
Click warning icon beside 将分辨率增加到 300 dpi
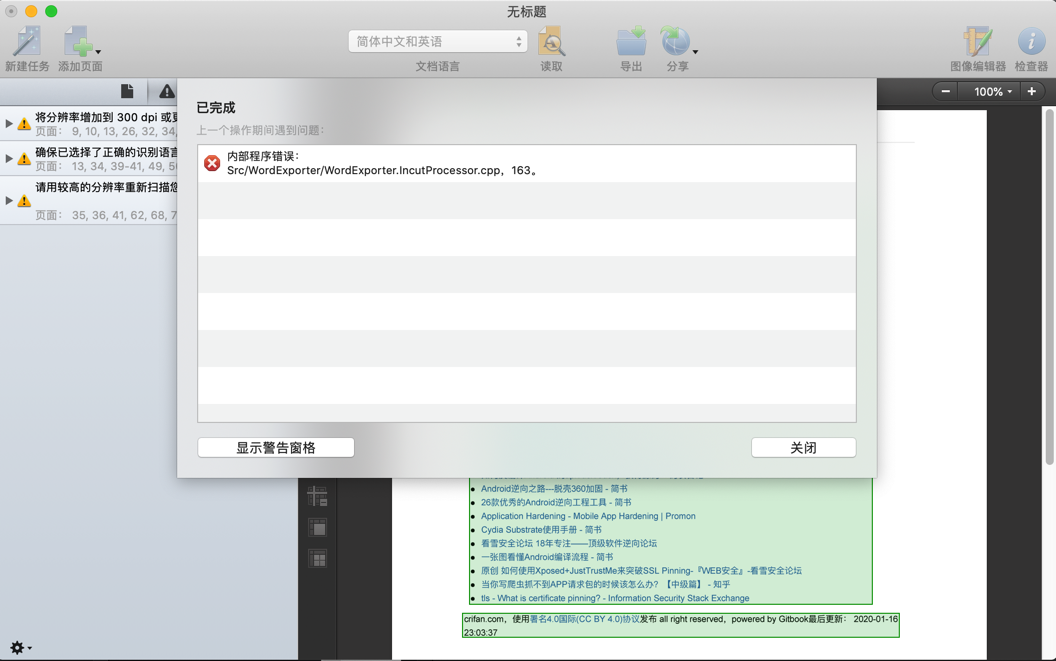24,124
